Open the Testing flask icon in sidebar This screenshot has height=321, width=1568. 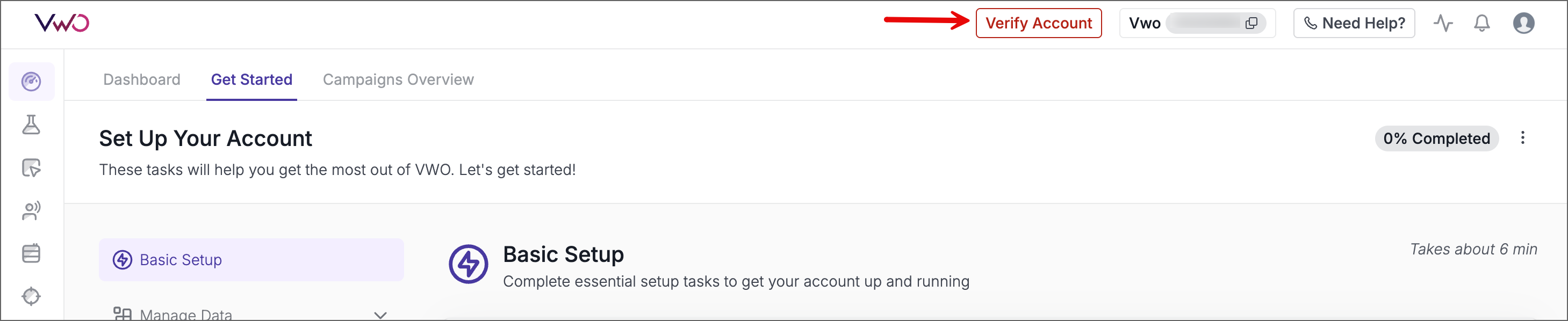coord(32,126)
